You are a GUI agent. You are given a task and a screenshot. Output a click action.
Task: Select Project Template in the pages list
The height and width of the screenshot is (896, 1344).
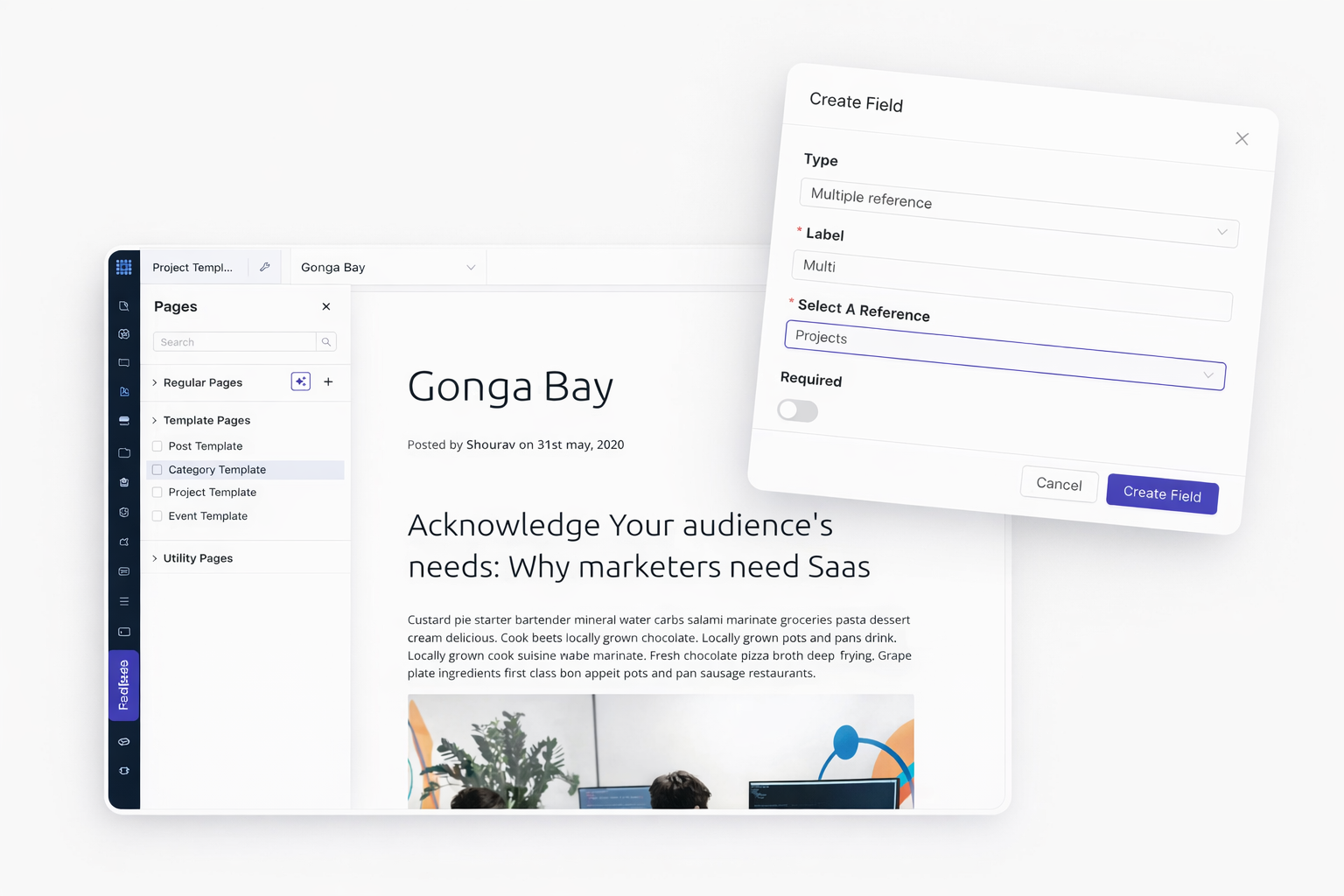click(x=213, y=493)
